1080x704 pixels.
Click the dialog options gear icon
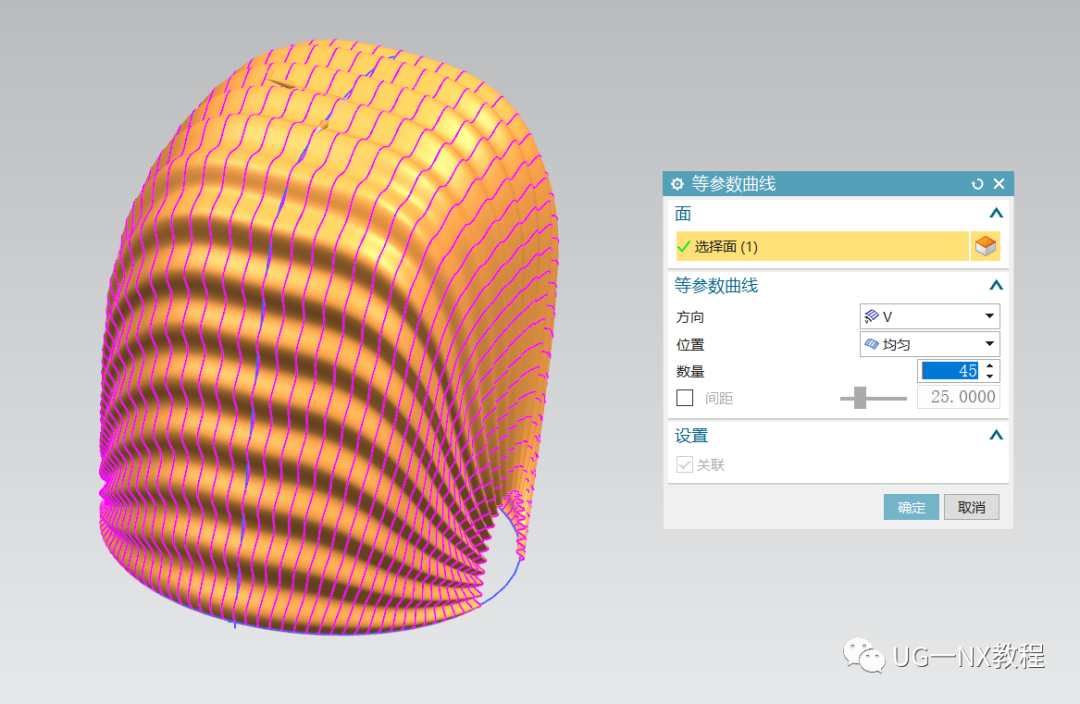[x=677, y=184]
